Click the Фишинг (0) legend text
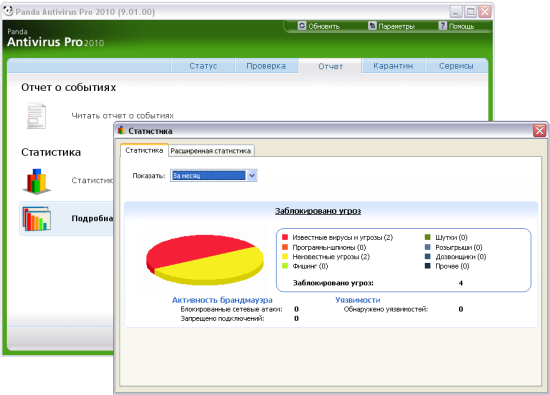Screen dimensions: 550x395 [x=310, y=266]
